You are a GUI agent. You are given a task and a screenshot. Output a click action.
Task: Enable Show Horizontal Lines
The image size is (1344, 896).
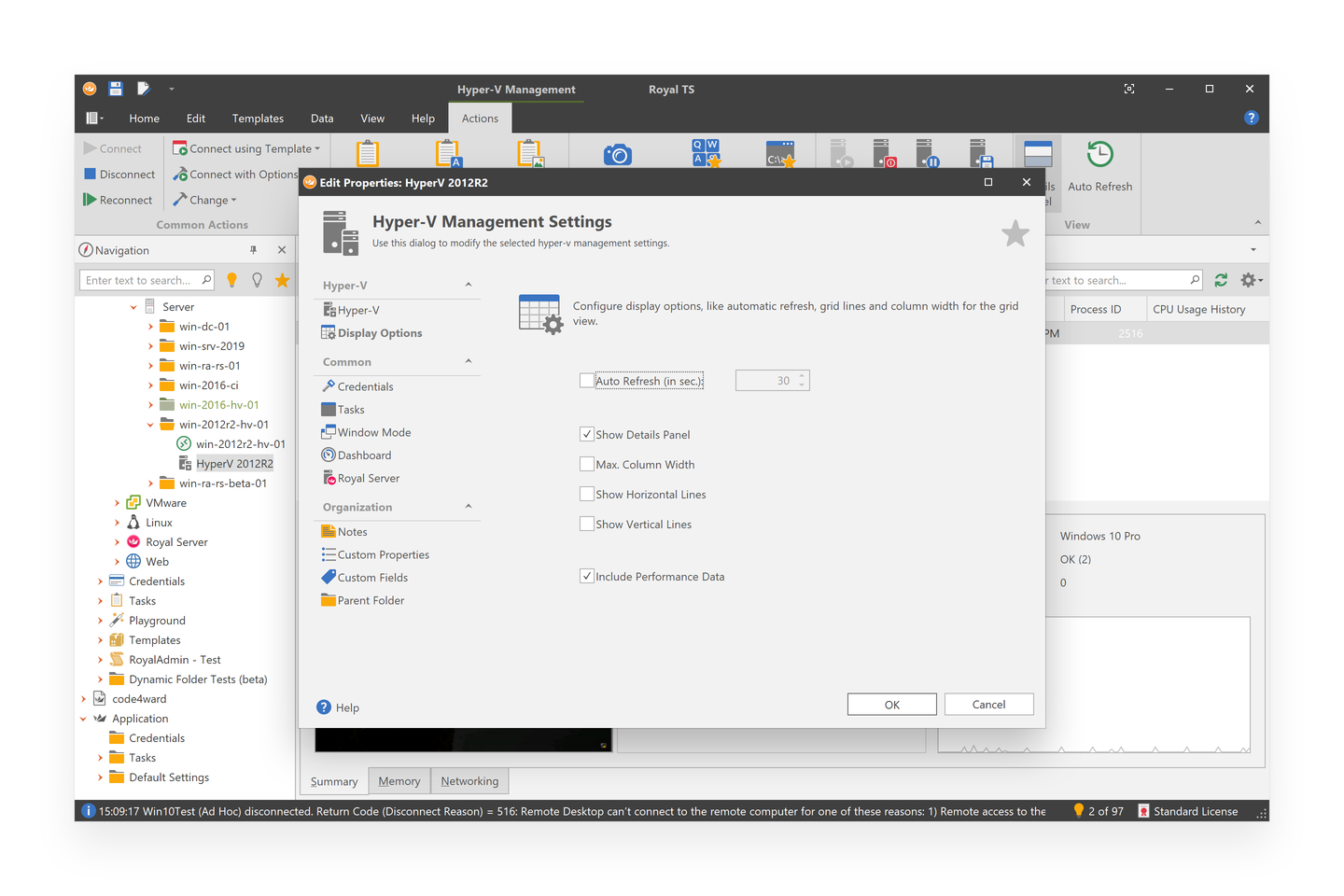click(x=587, y=494)
